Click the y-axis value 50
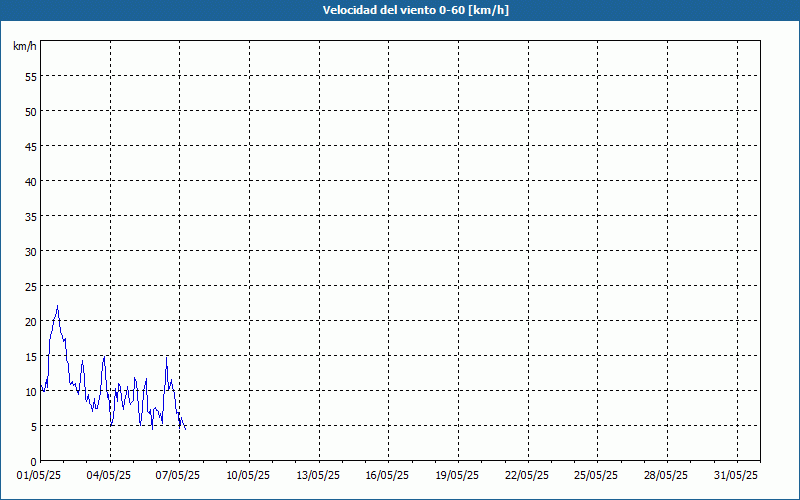Image resolution: width=800 pixels, height=500 pixels. click(31, 112)
